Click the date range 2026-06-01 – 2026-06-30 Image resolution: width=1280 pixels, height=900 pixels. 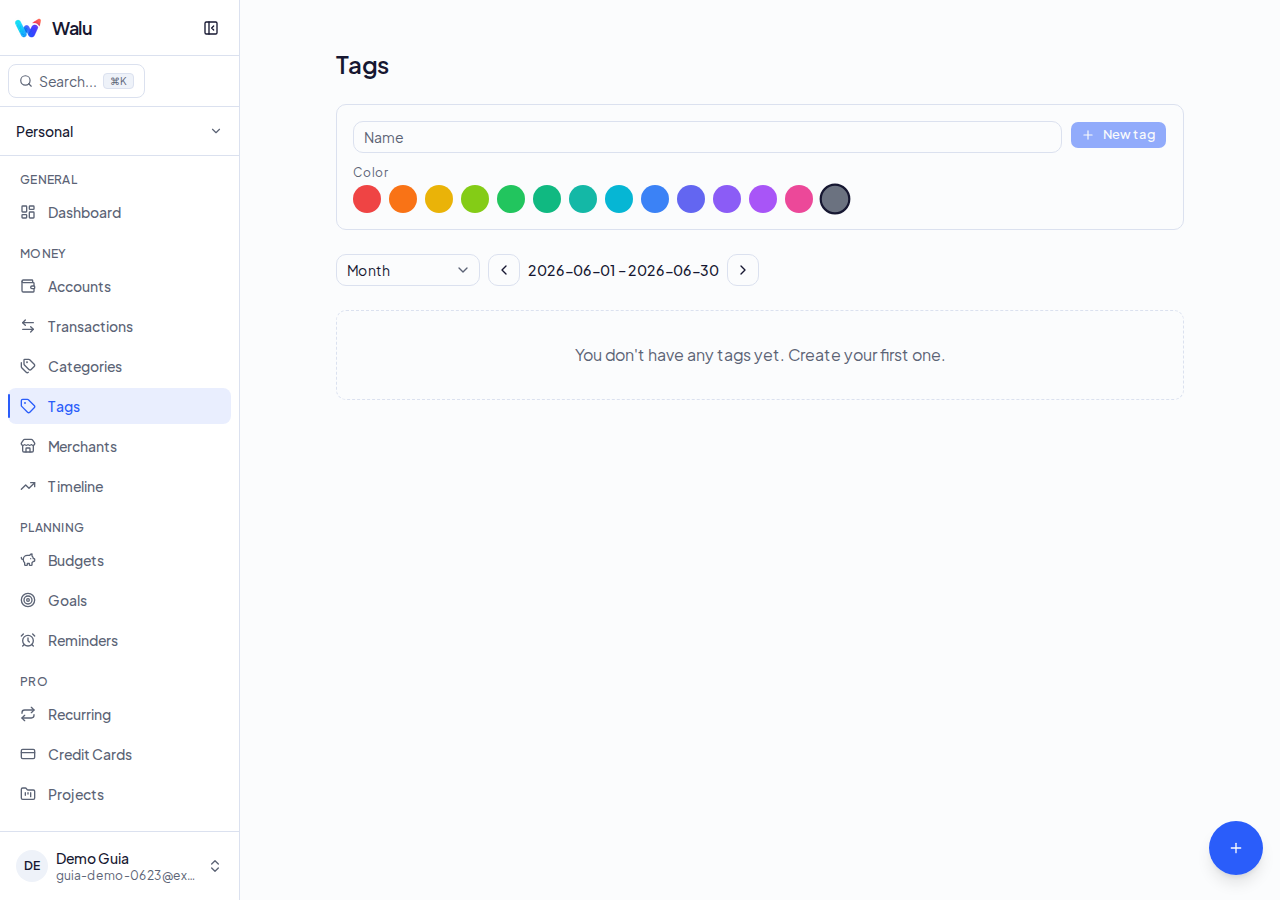[x=623, y=270]
